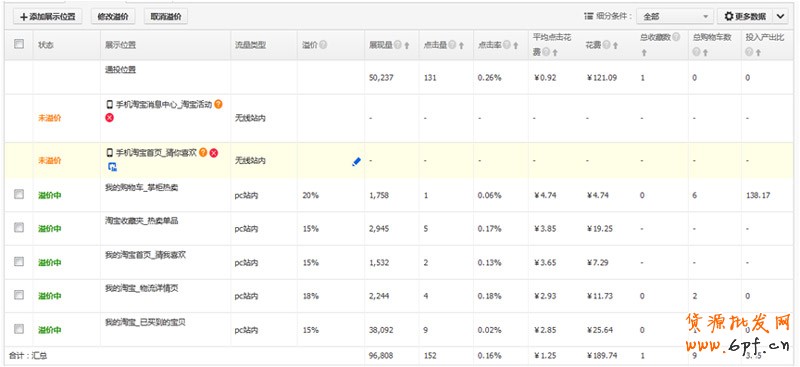Click the 18% premium value
Viewport: 800px width, 367px height.
(x=310, y=296)
